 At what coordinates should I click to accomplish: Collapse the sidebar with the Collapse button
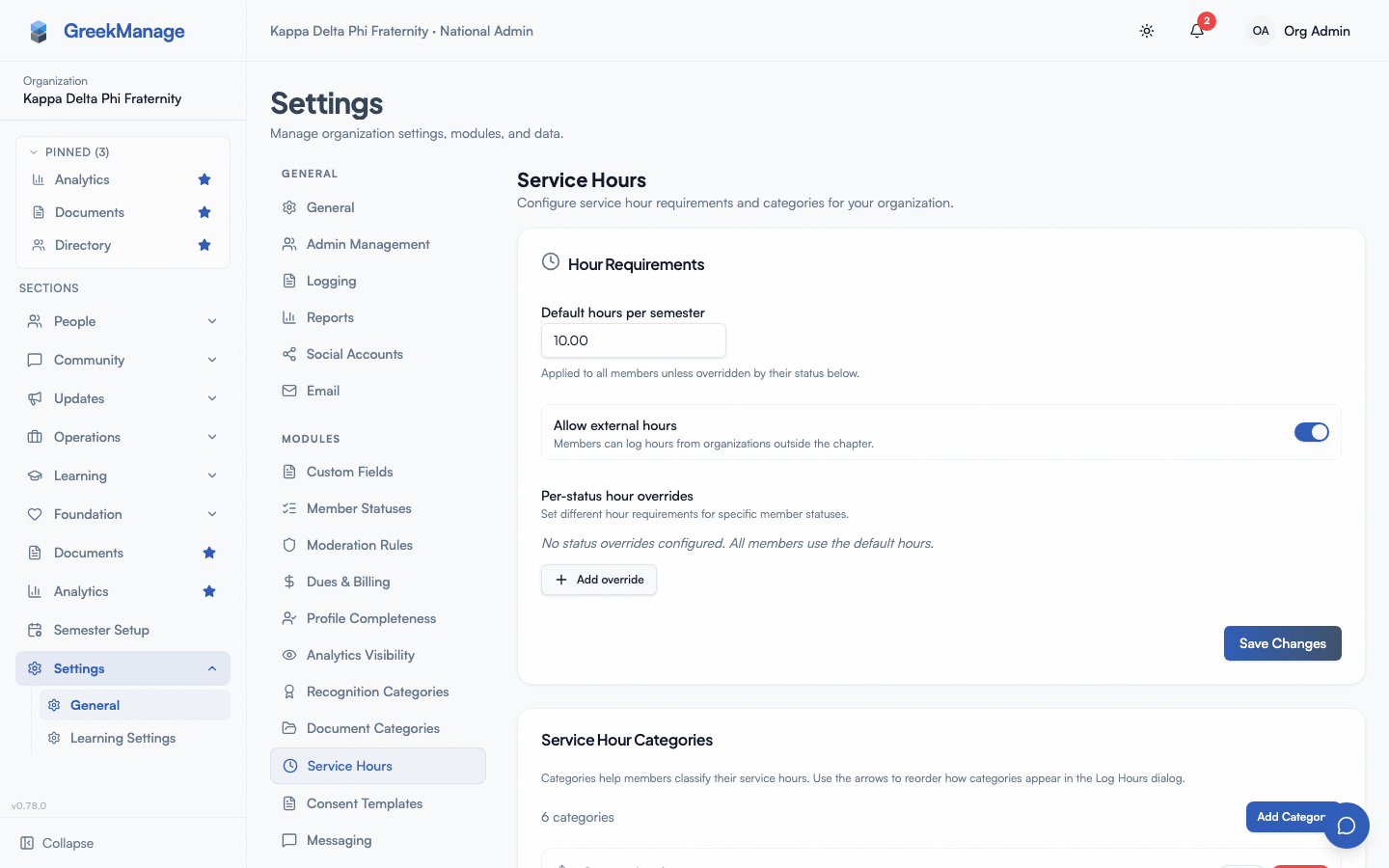pyautogui.click(x=58, y=843)
